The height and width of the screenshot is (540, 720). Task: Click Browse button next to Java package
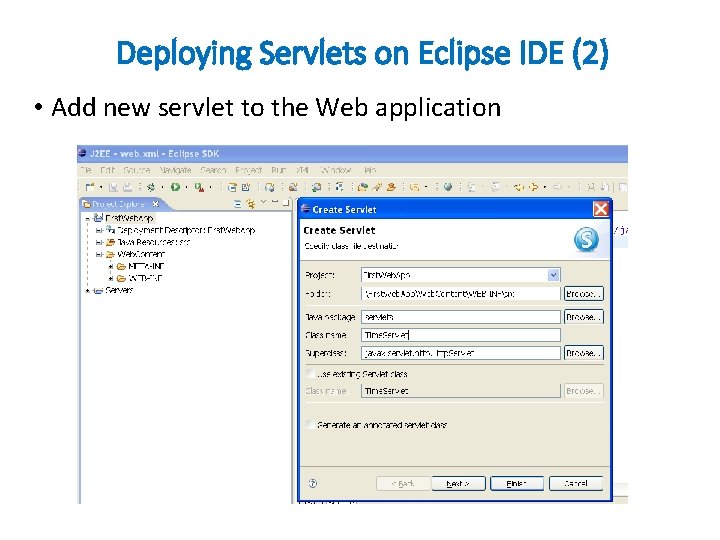[583, 317]
